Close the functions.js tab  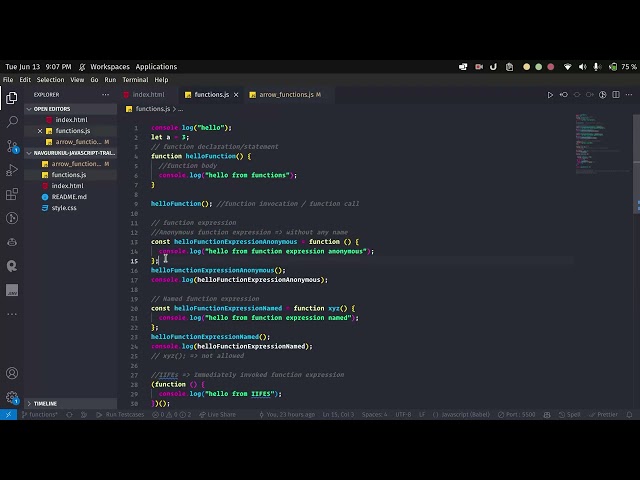click(236, 95)
